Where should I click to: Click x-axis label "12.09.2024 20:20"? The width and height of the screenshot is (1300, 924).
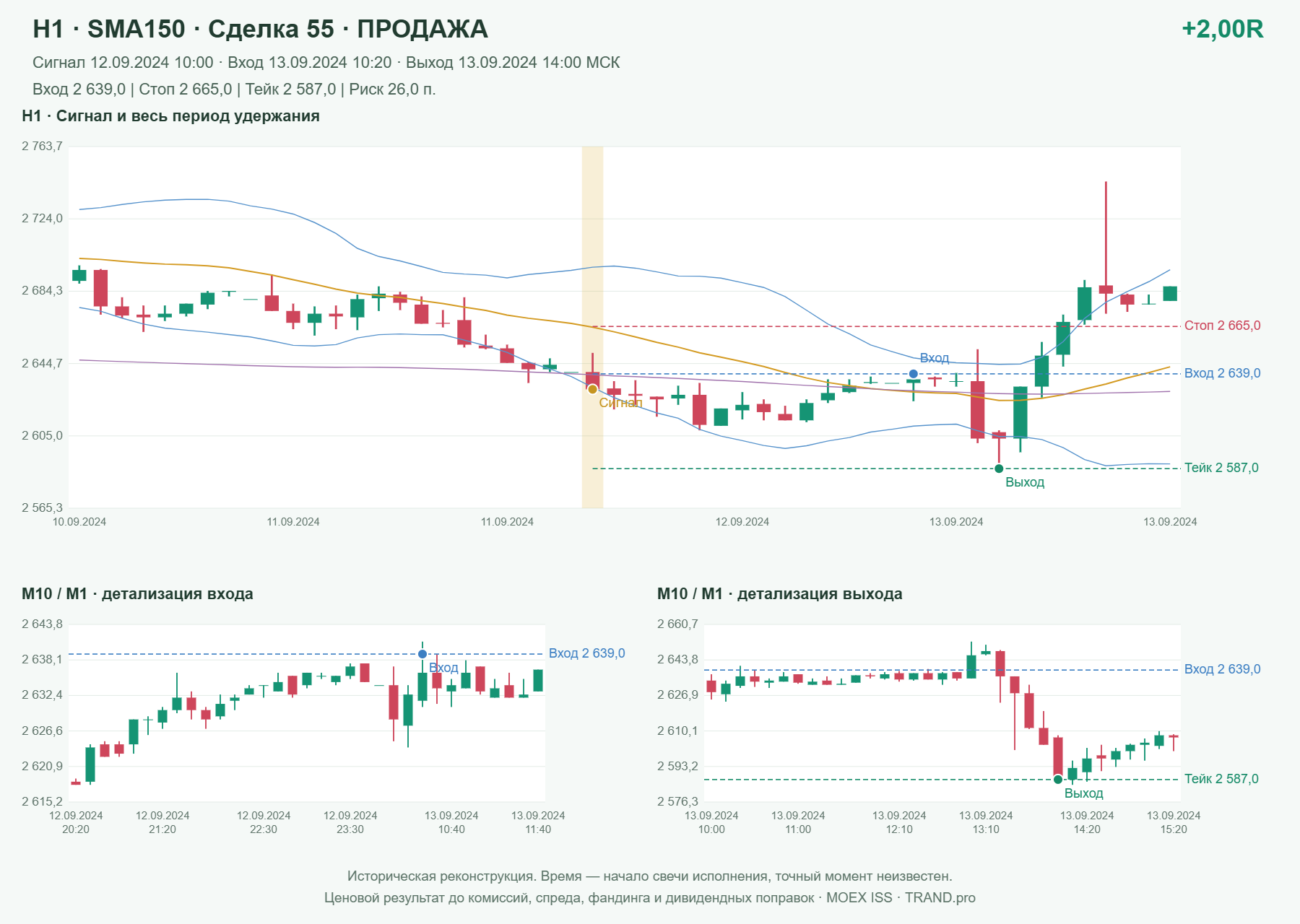[x=76, y=822]
